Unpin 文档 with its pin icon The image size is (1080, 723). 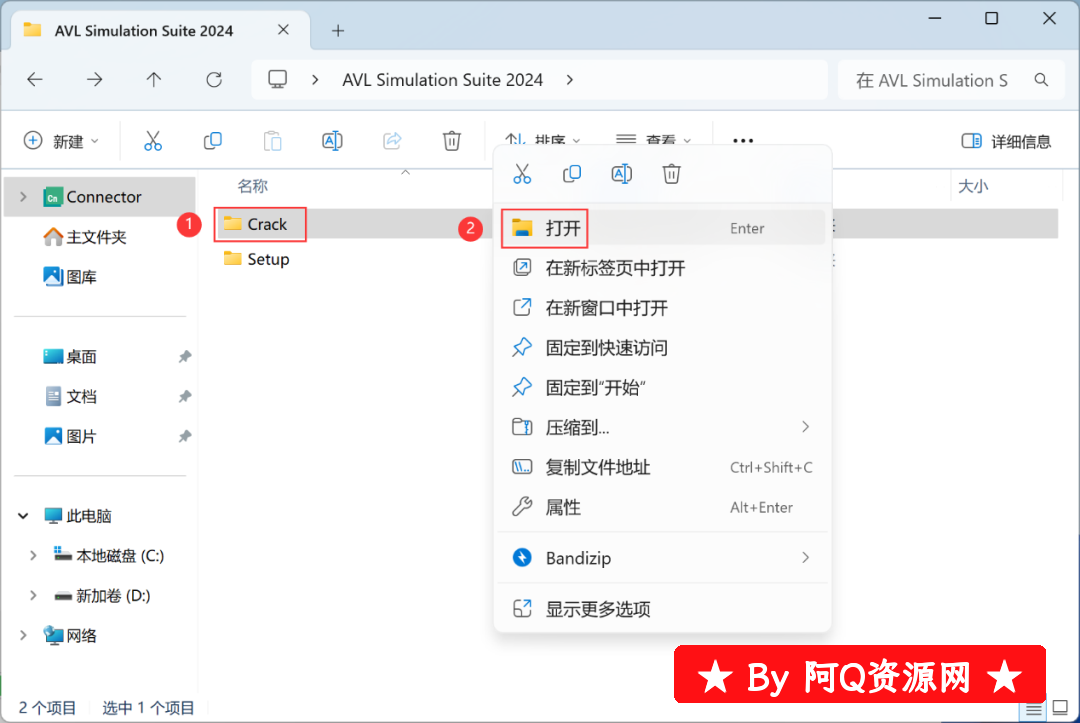click(x=185, y=397)
